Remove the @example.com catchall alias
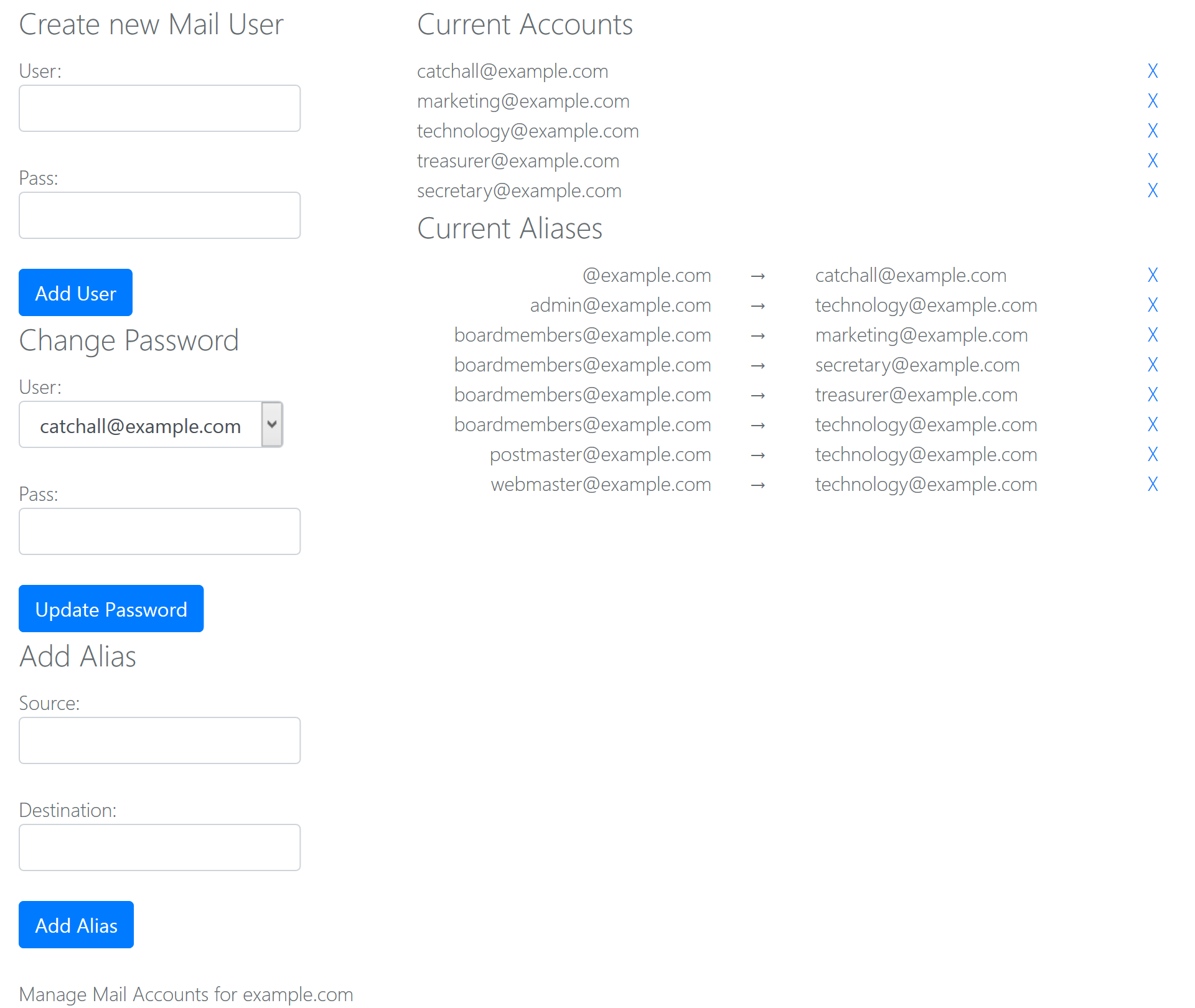This screenshot has width=1195, height=1008. (x=1152, y=275)
